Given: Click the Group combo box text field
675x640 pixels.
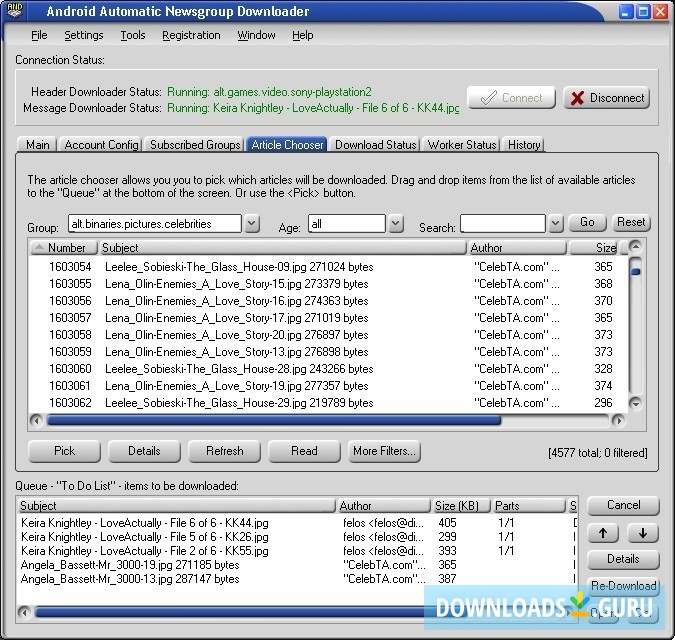Looking at the screenshot, I should [155, 224].
